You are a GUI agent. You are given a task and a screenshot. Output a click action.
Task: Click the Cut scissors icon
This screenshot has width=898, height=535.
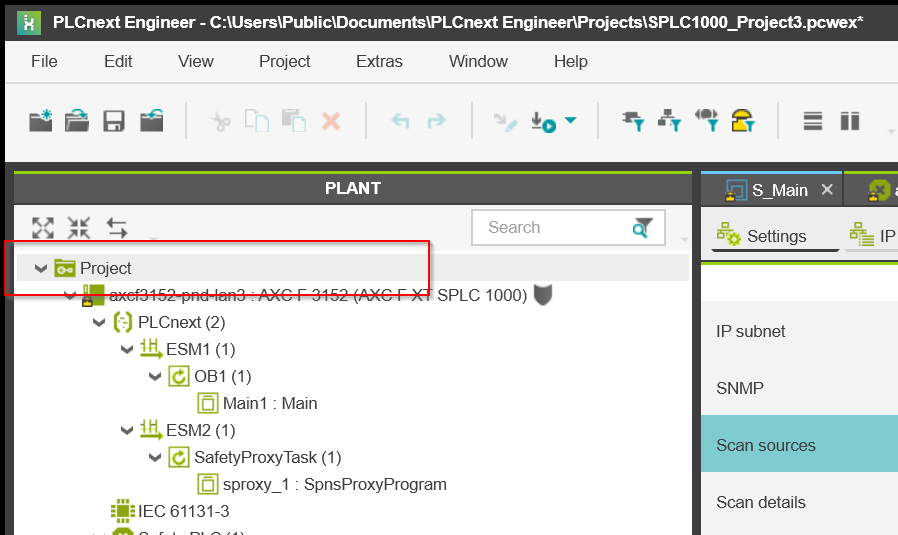(220, 121)
